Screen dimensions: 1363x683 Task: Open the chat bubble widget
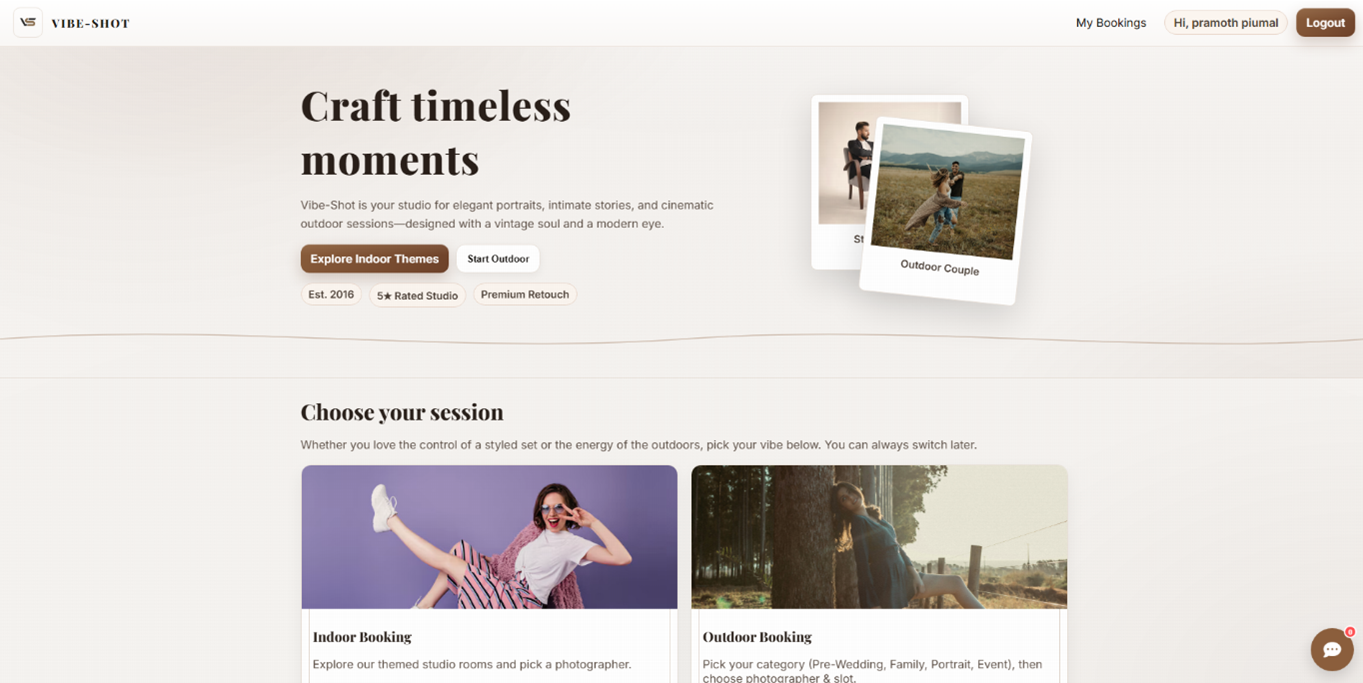click(1331, 649)
